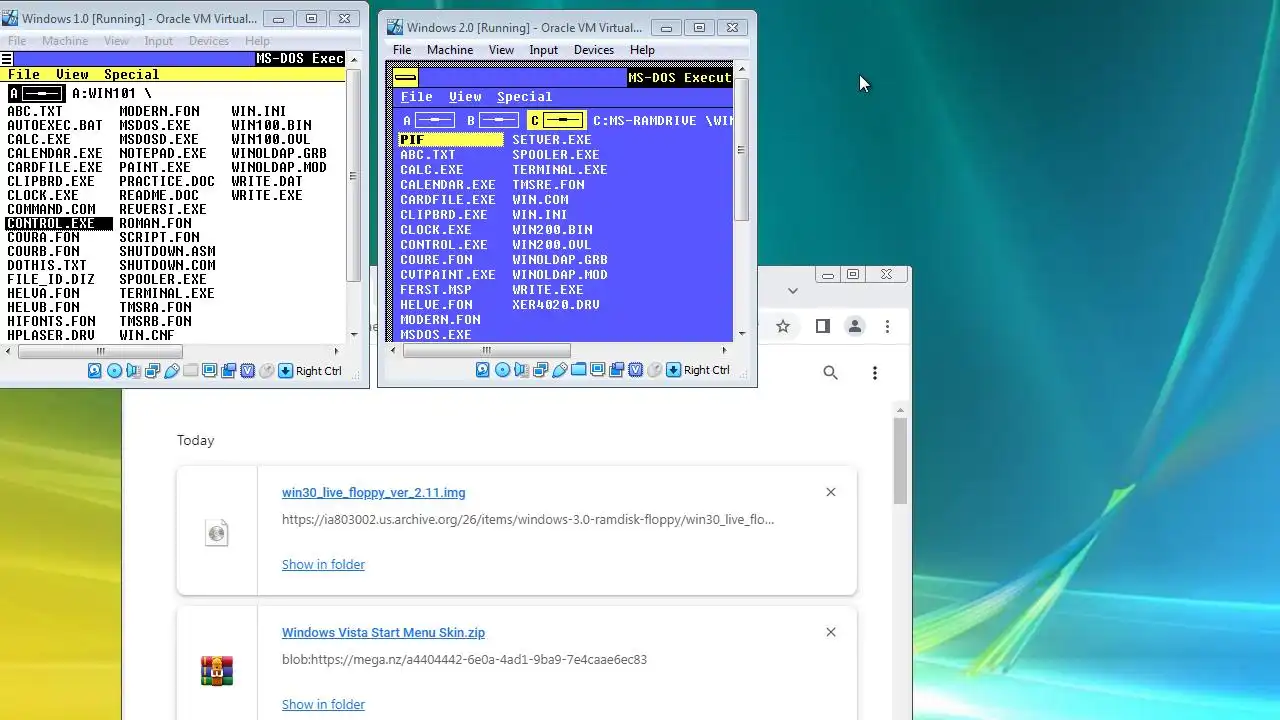Image resolution: width=1280 pixels, height=720 pixels.
Task: Open the system menu box in Windows 2.0 guest
Action: coord(405,77)
